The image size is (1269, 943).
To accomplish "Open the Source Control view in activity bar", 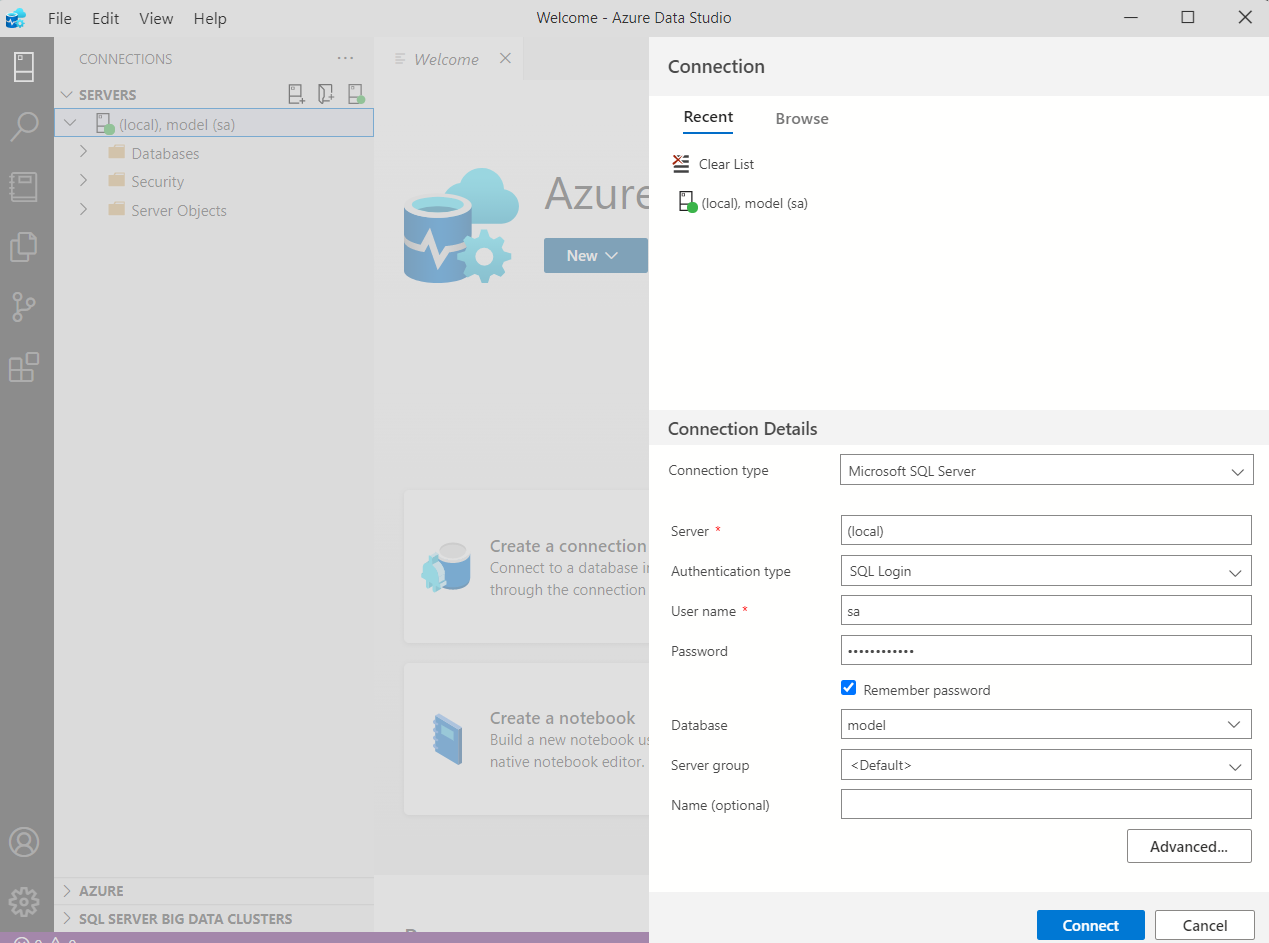I will pos(24,307).
